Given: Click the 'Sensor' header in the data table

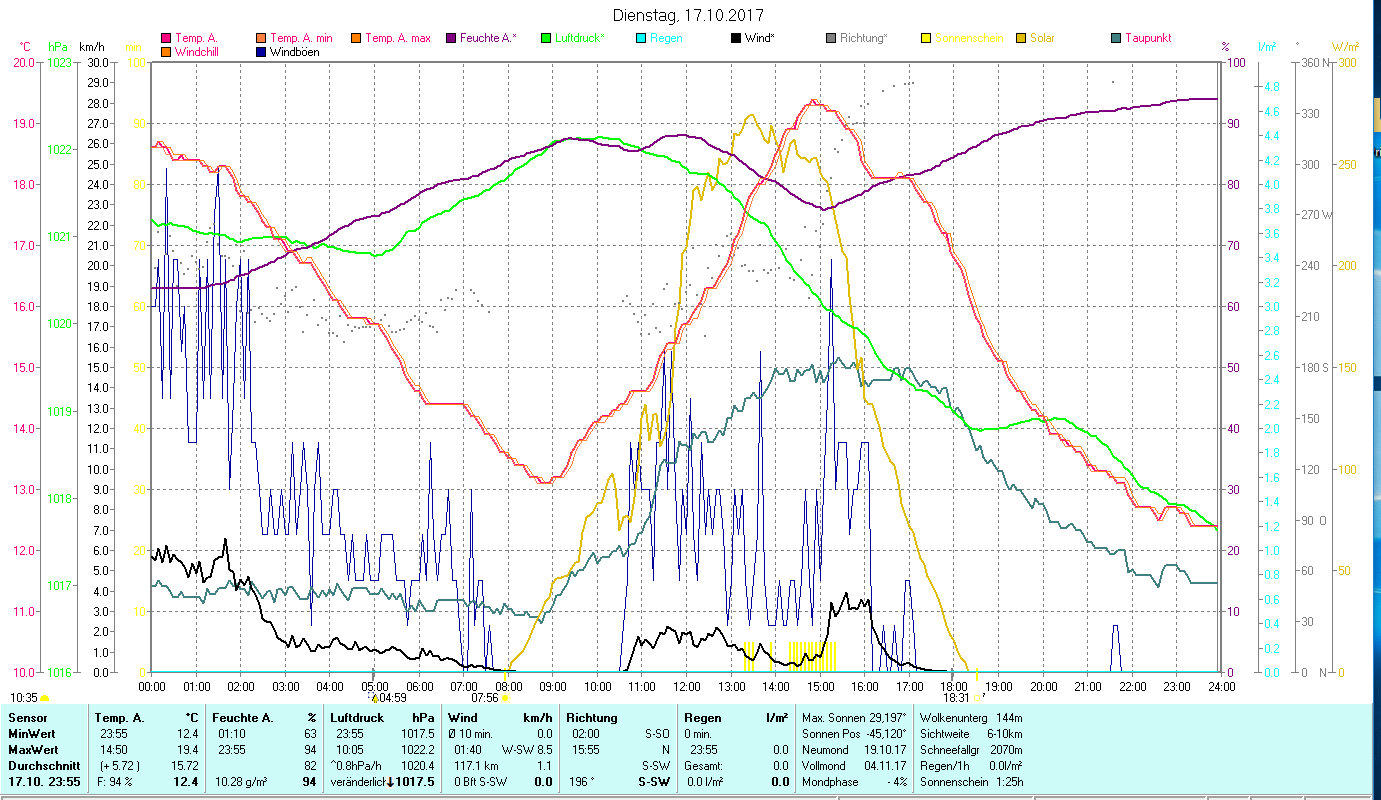Looking at the screenshot, I should click(x=26, y=718).
